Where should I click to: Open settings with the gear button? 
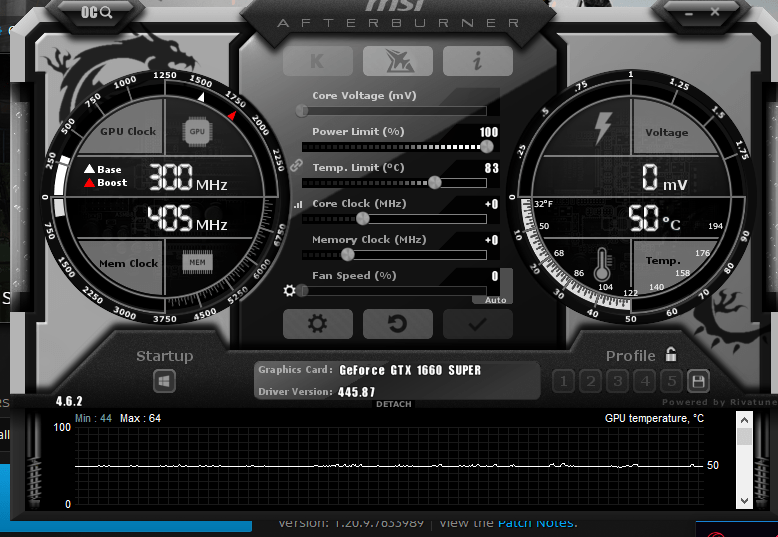tap(318, 324)
